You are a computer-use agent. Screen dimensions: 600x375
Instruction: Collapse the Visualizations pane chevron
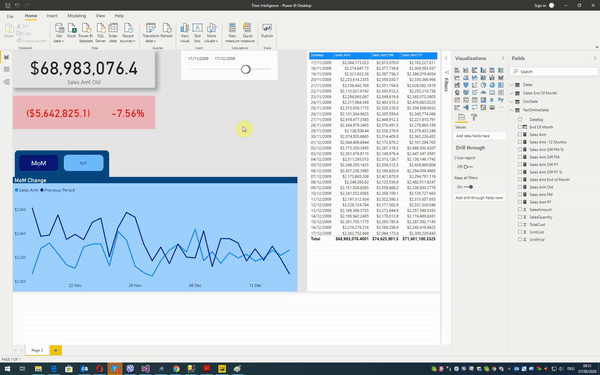(502, 58)
